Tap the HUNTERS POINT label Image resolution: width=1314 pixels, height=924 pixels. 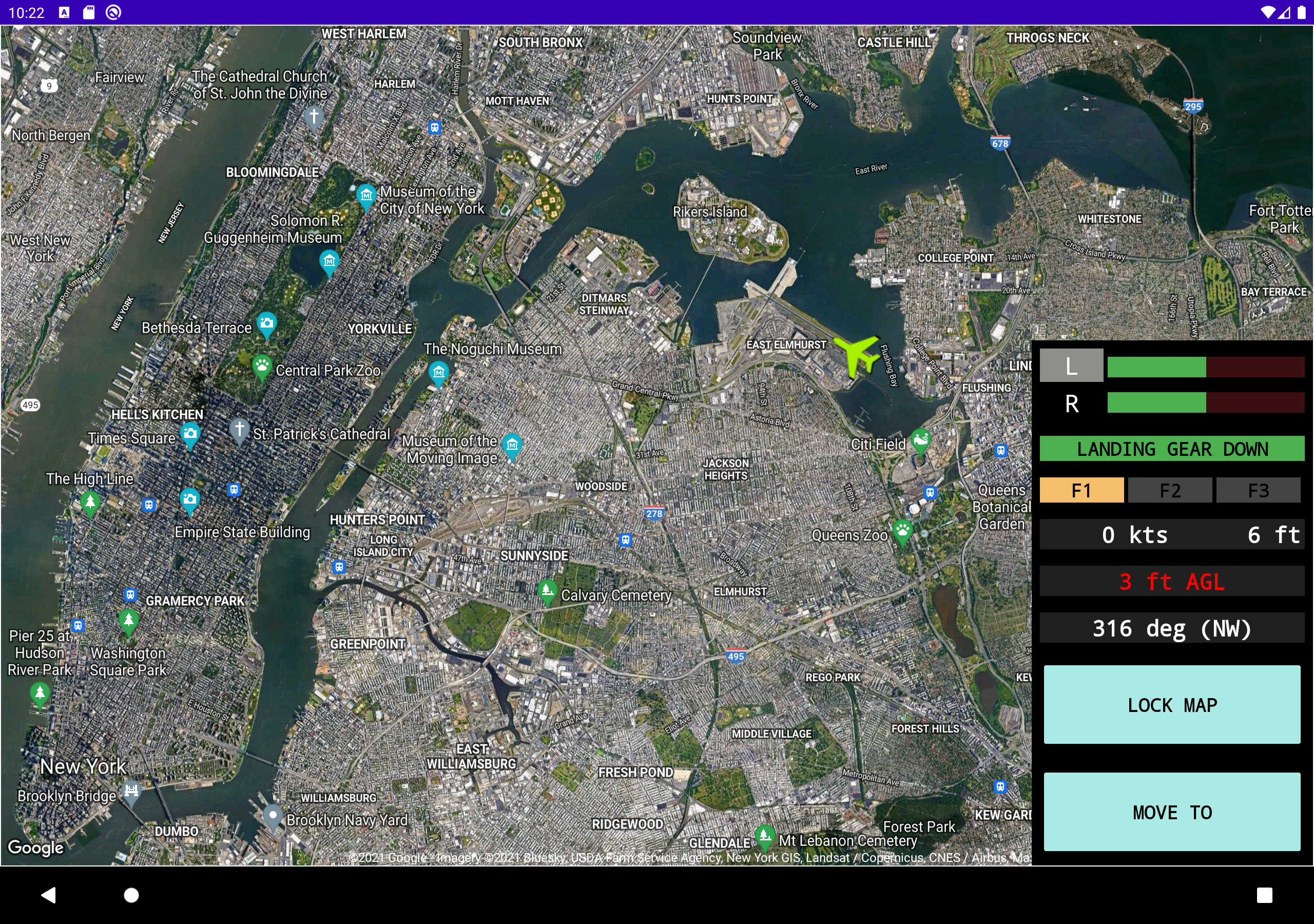pyautogui.click(x=377, y=520)
